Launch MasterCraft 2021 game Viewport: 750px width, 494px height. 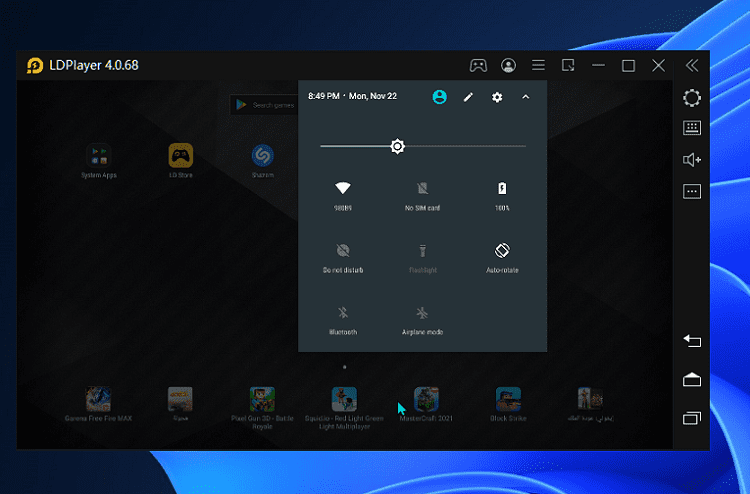click(426, 405)
